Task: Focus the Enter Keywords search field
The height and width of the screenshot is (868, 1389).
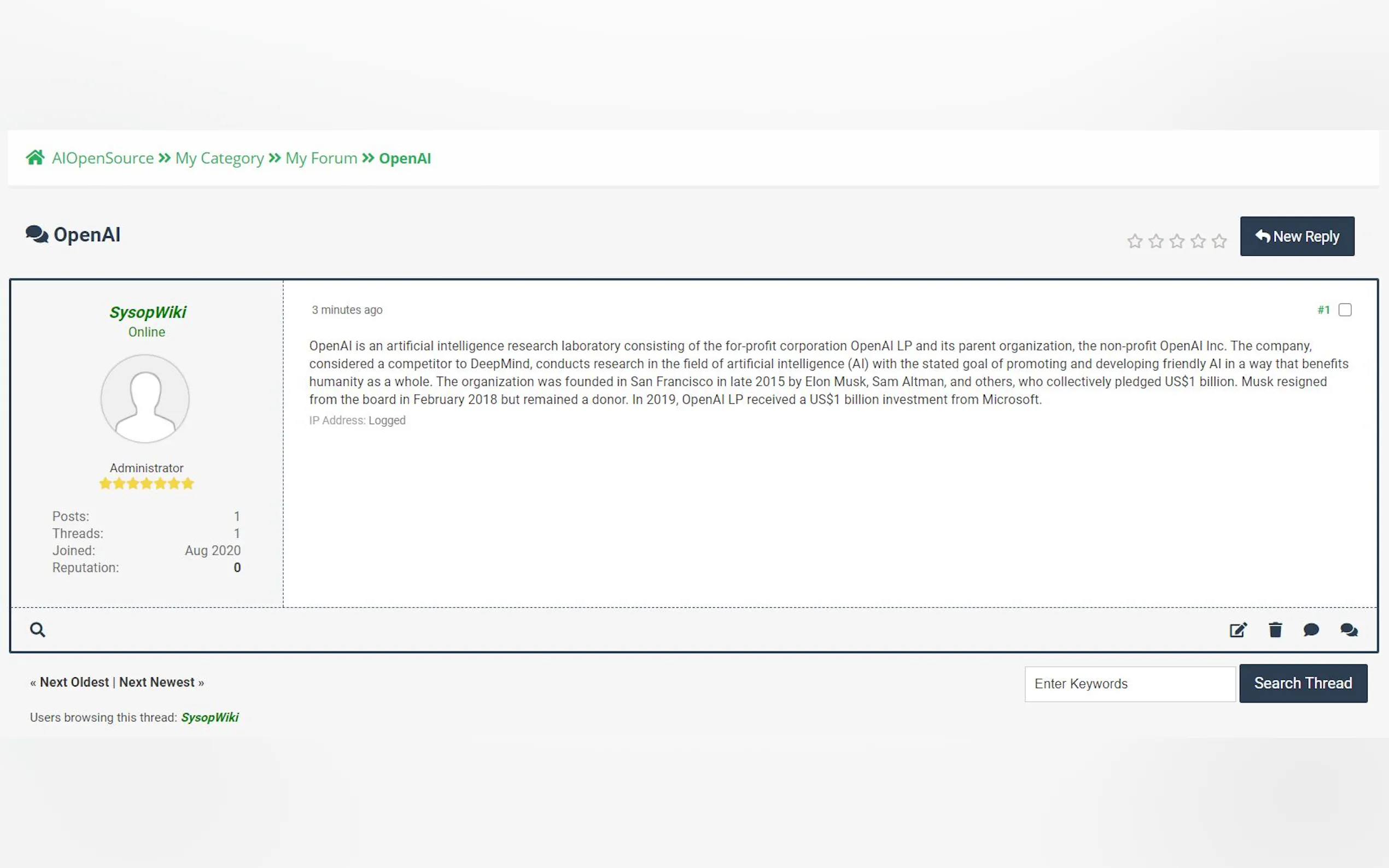Action: pyautogui.click(x=1129, y=684)
